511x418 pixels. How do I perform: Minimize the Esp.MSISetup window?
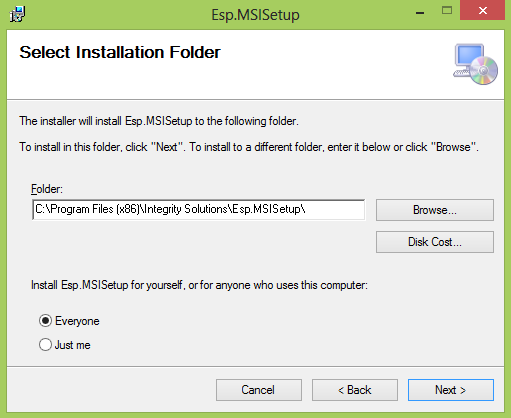point(420,13)
